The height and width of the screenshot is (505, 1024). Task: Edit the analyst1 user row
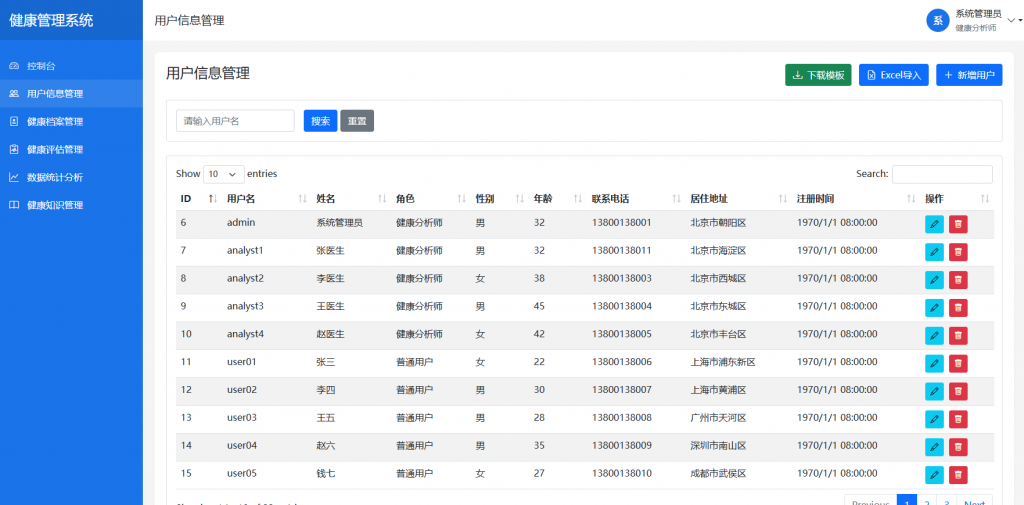click(935, 252)
